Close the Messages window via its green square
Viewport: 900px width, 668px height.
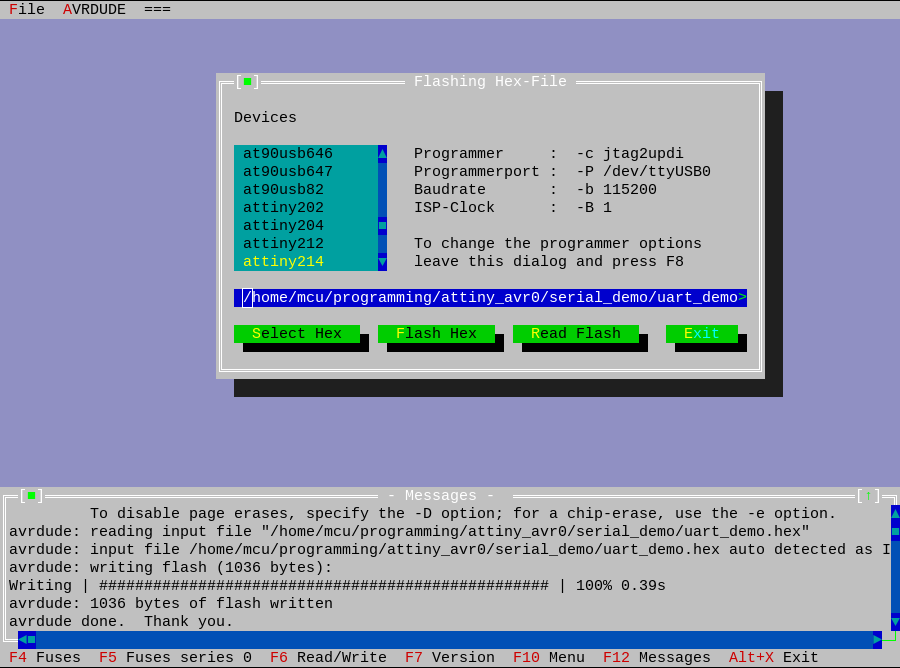point(32,495)
